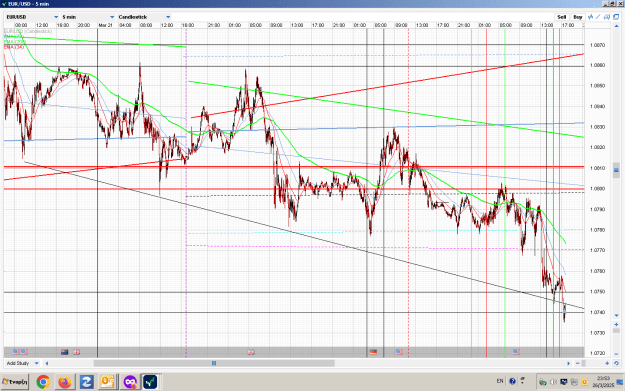
Task: Click the horizontal zoom minus icon
Action: (578, 363)
